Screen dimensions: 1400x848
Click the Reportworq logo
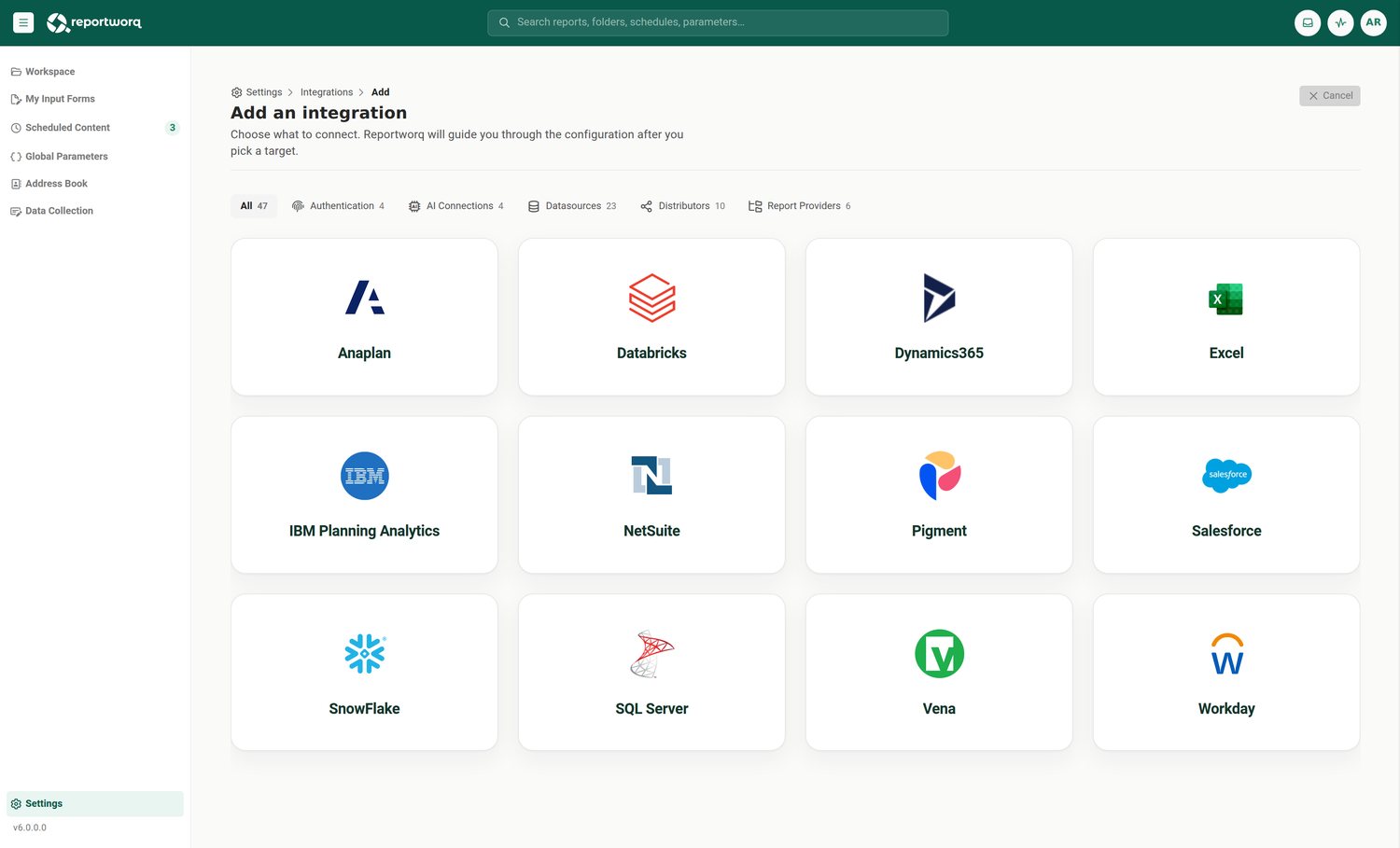[94, 22]
